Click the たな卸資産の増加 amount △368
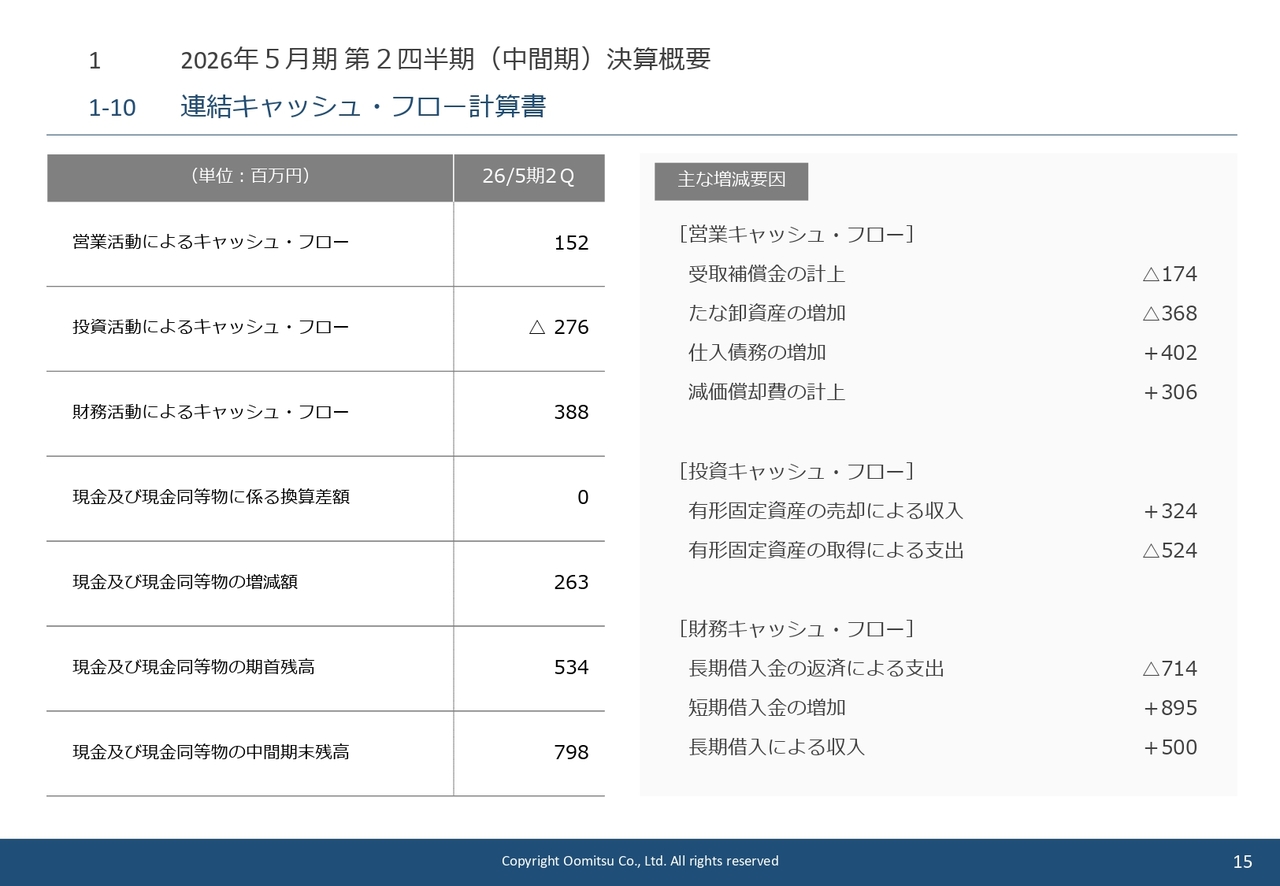 coord(1169,313)
